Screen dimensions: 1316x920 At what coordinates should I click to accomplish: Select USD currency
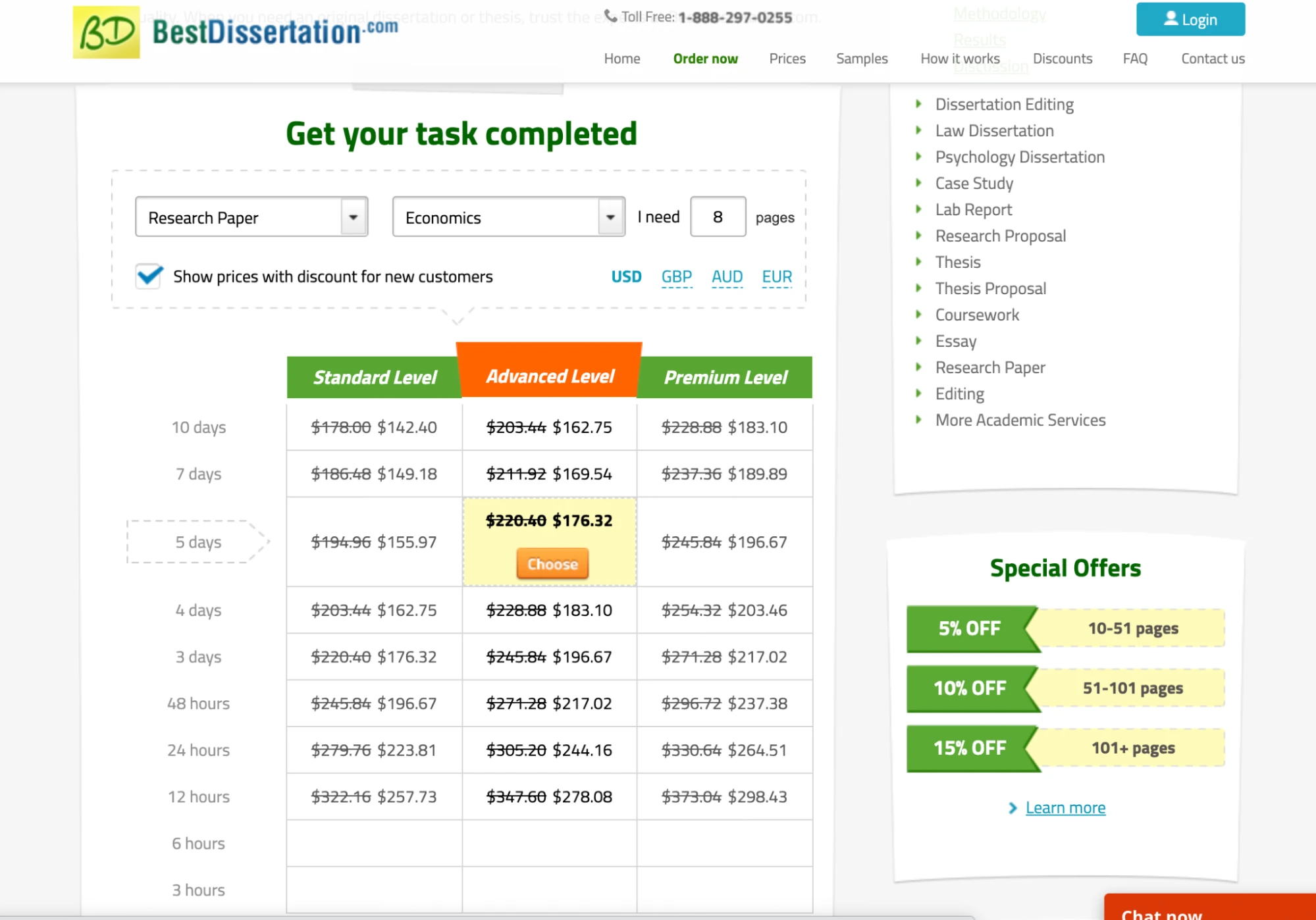626,277
